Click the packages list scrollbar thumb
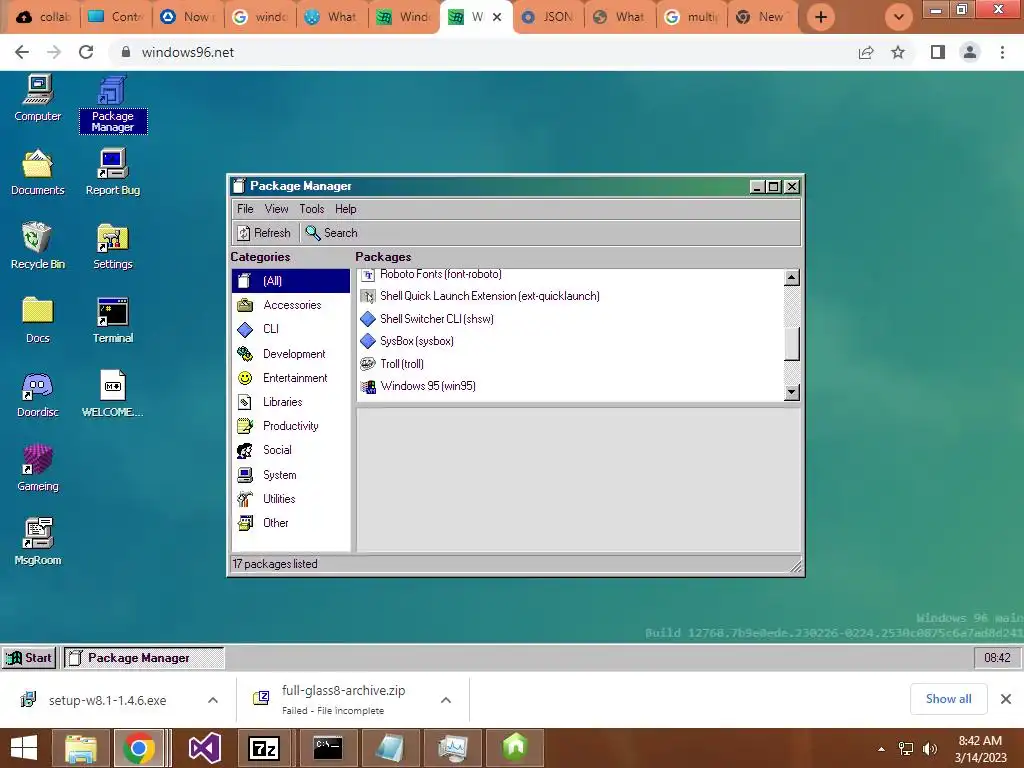 click(x=792, y=344)
